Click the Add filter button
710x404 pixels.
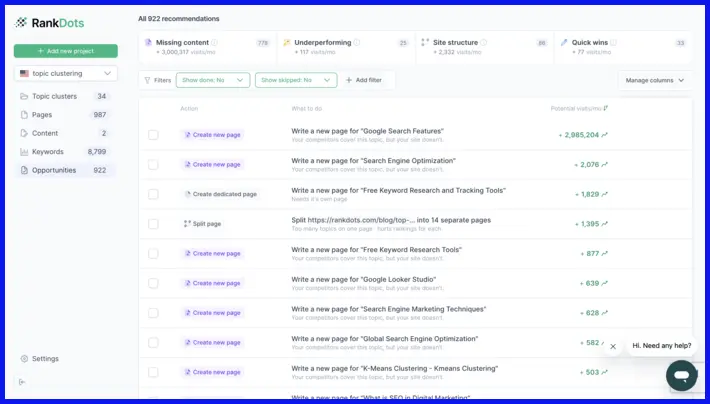click(364, 80)
